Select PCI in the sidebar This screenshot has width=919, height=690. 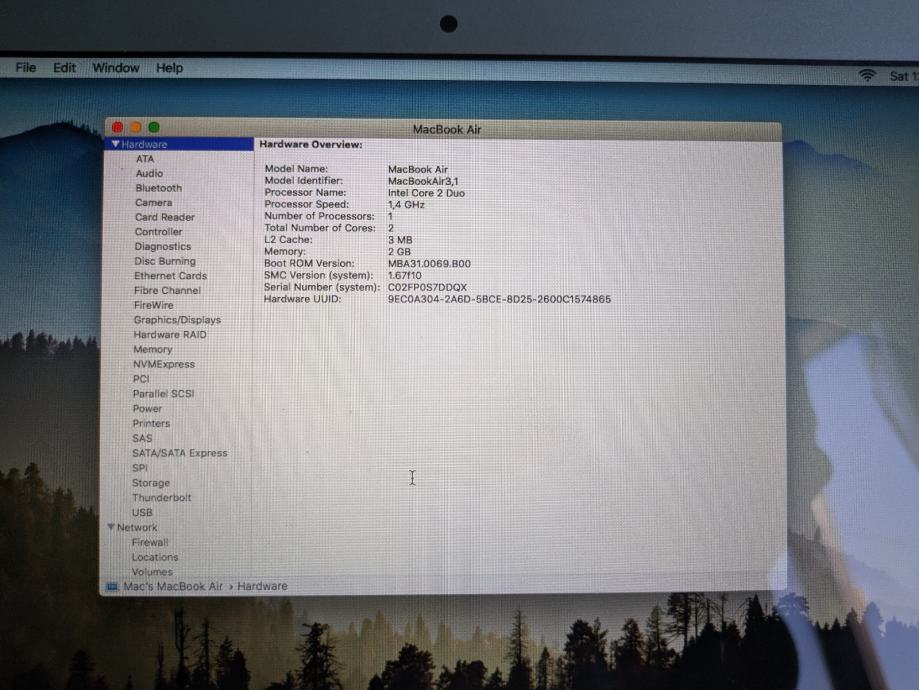pyautogui.click(x=141, y=379)
